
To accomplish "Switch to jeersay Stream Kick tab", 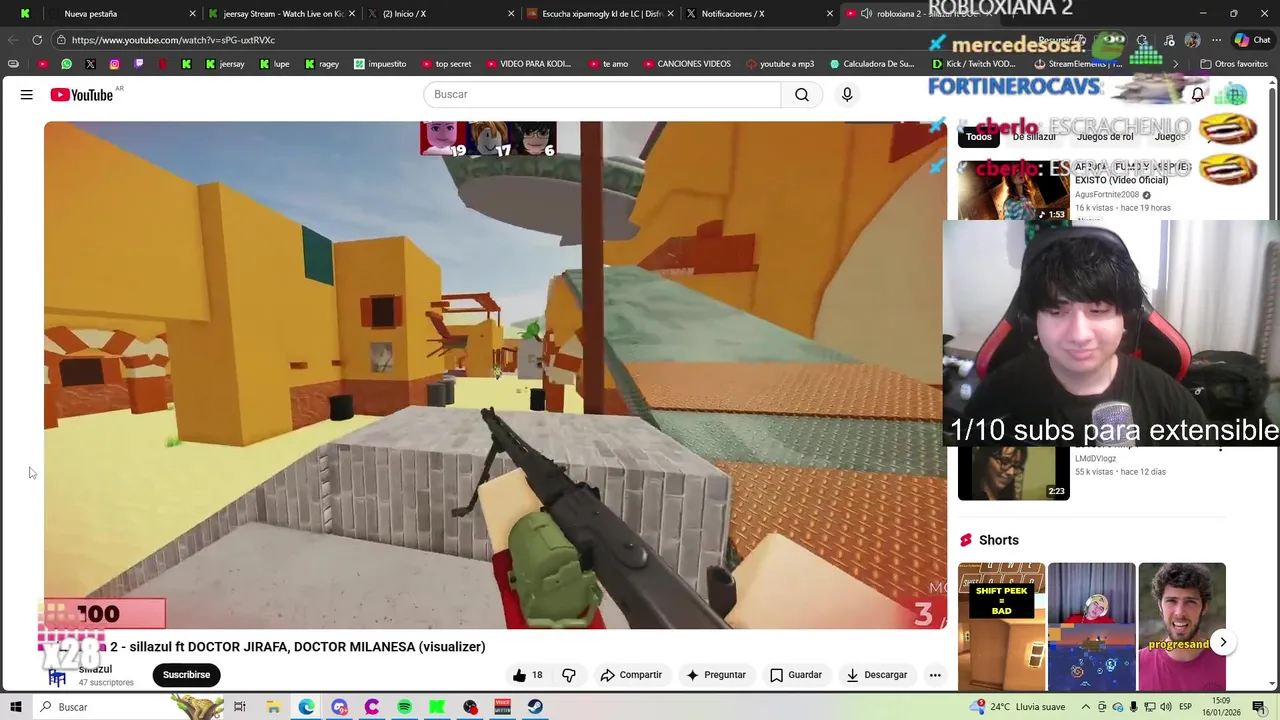I will (282, 14).
